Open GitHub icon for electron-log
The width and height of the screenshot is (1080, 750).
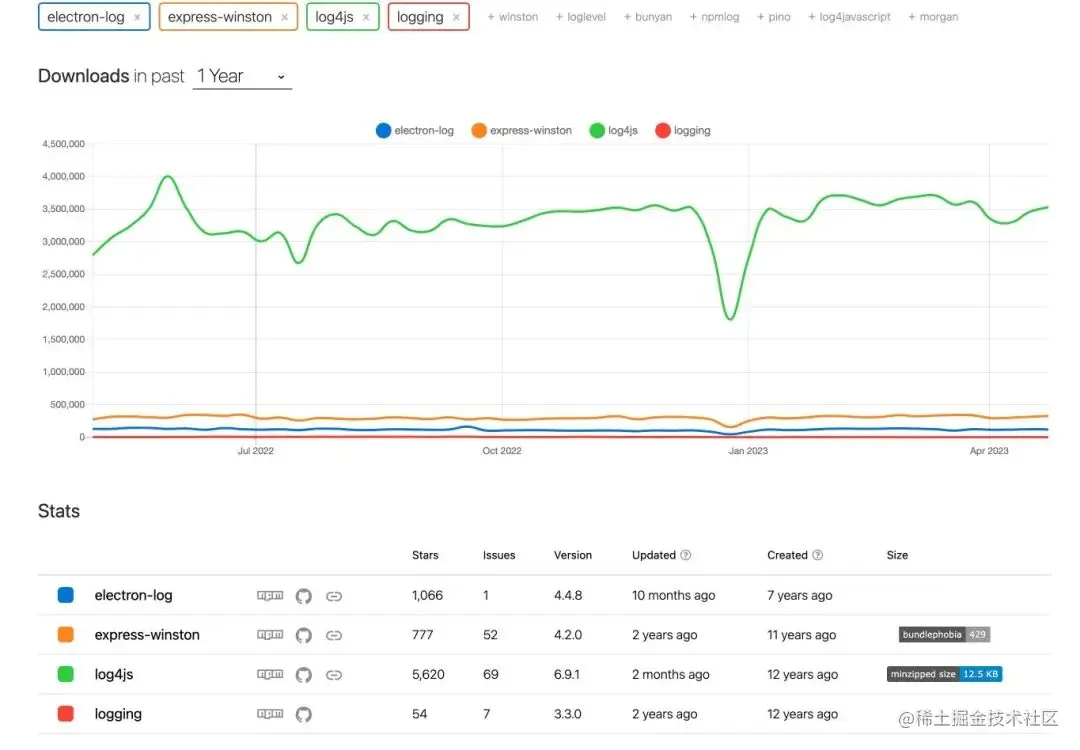pyautogui.click(x=304, y=596)
